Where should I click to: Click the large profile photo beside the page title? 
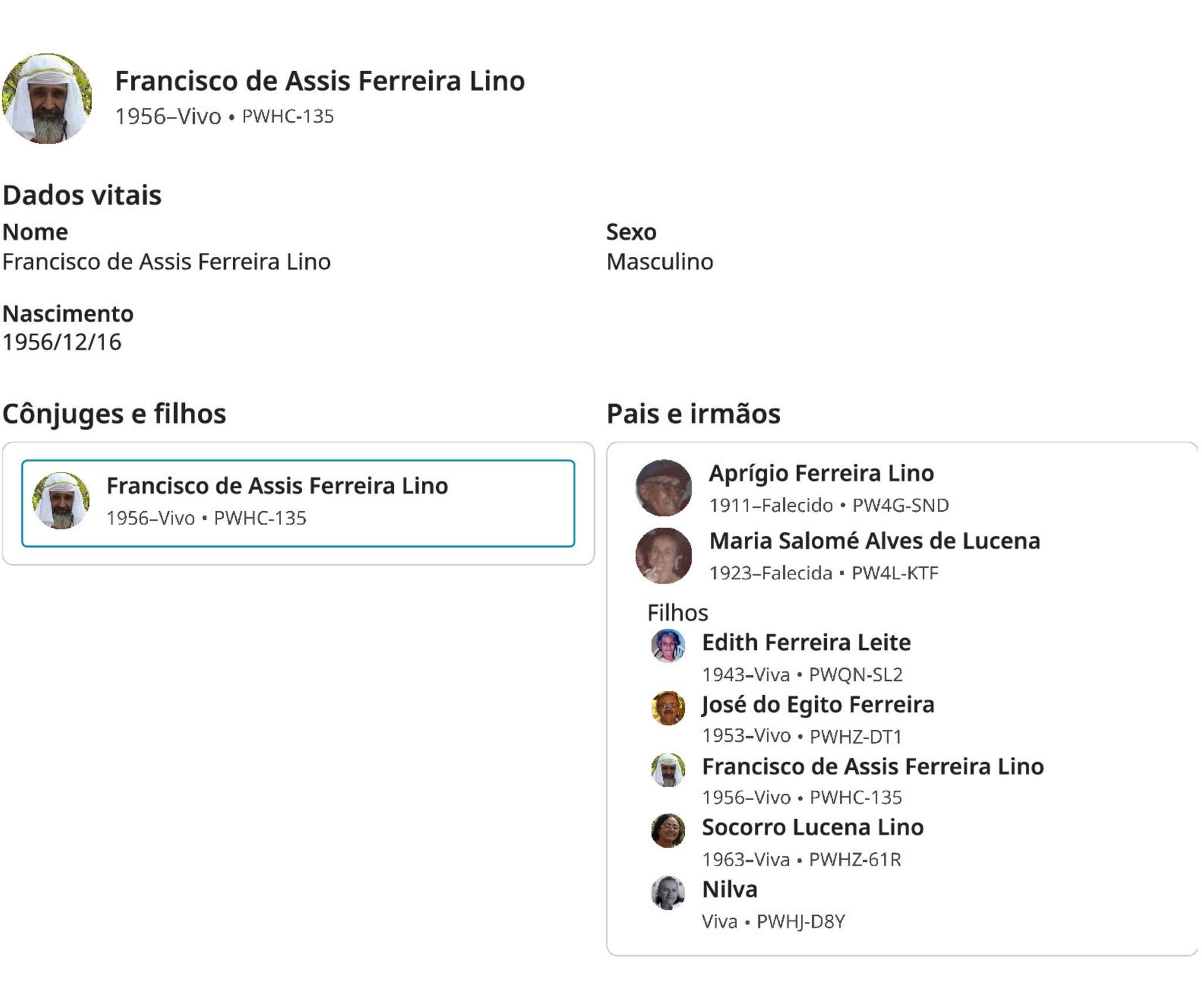(47, 99)
